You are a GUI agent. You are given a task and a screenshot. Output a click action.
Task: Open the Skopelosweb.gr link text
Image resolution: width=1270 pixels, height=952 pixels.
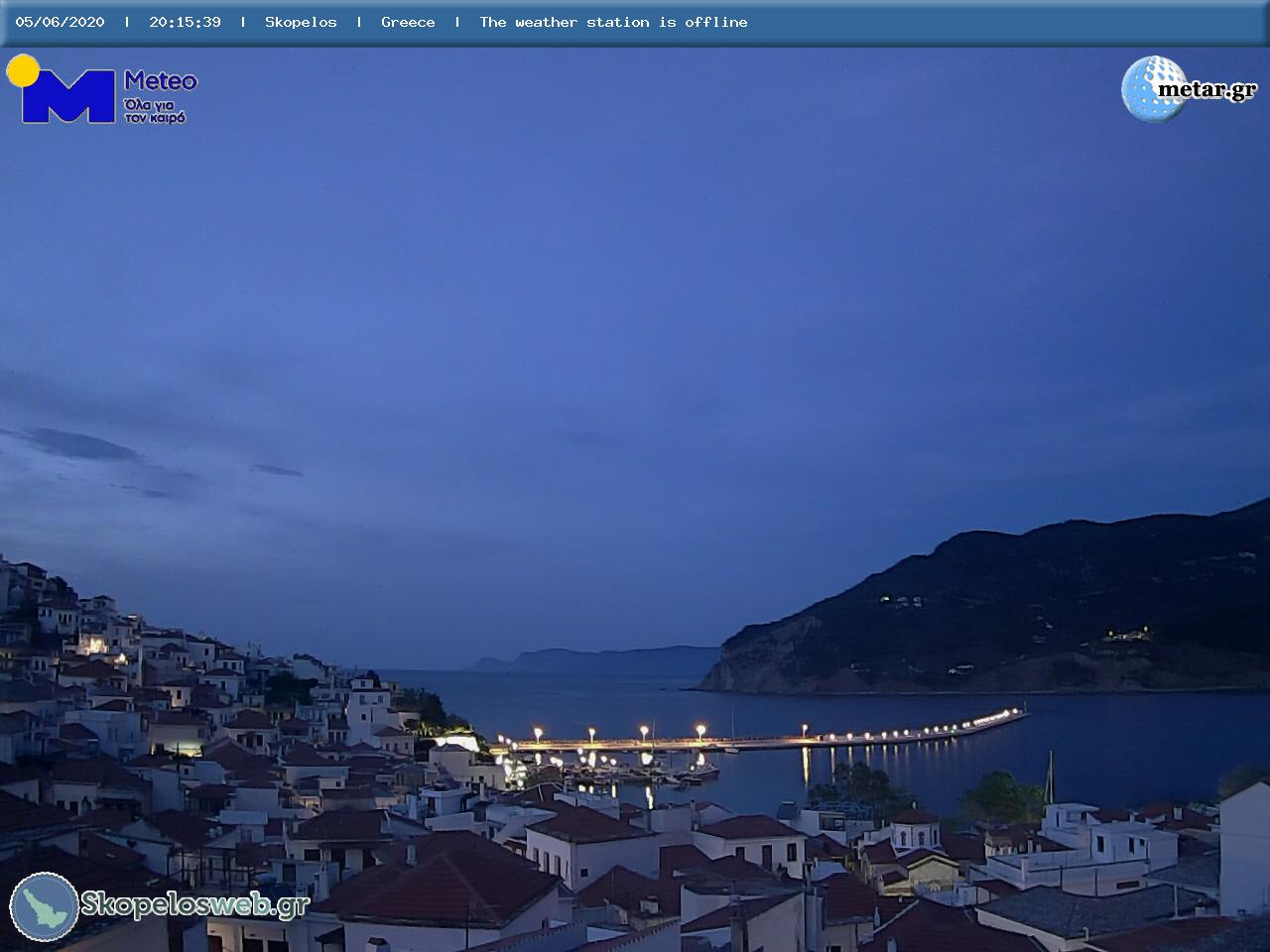coord(194,904)
